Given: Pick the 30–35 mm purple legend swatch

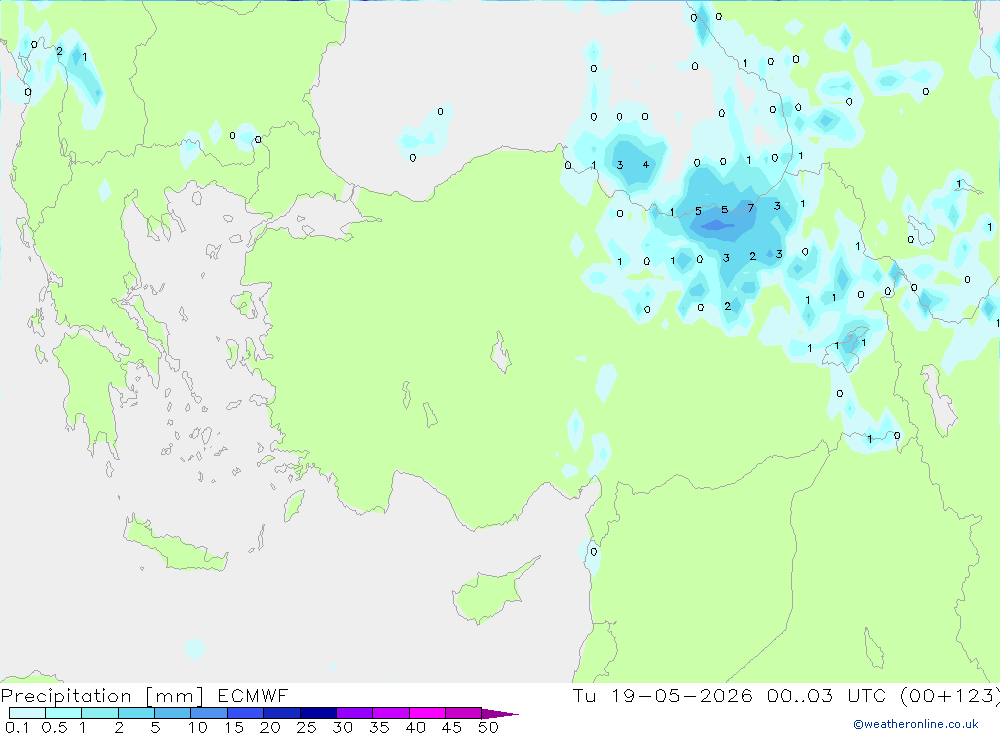Looking at the screenshot, I should (354, 713).
